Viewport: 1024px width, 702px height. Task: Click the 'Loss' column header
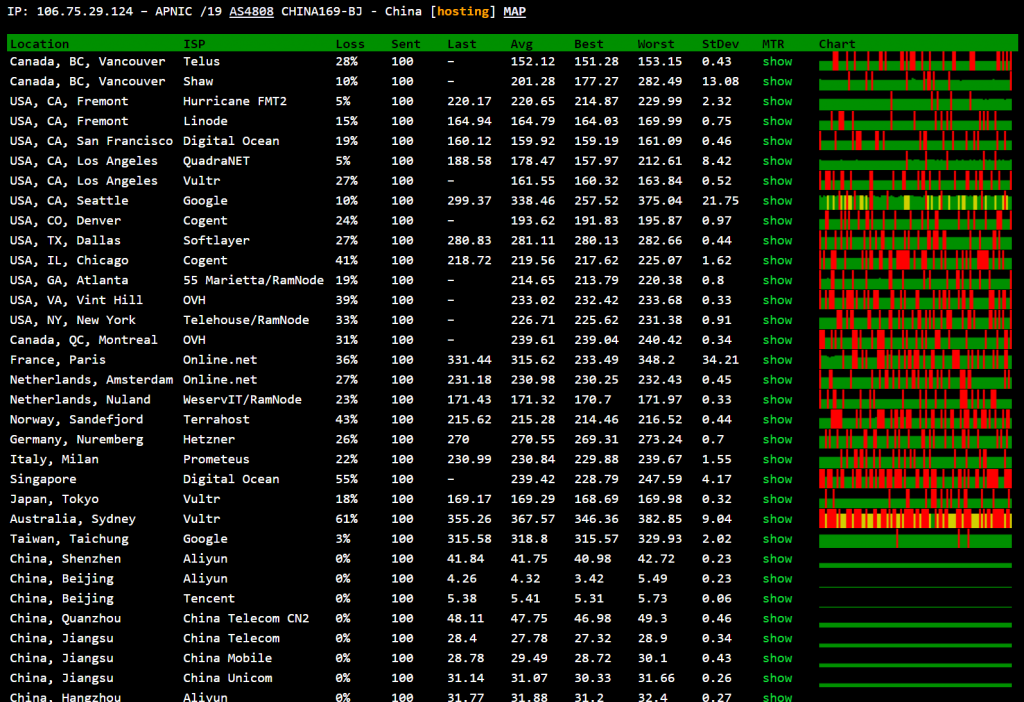(x=350, y=44)
